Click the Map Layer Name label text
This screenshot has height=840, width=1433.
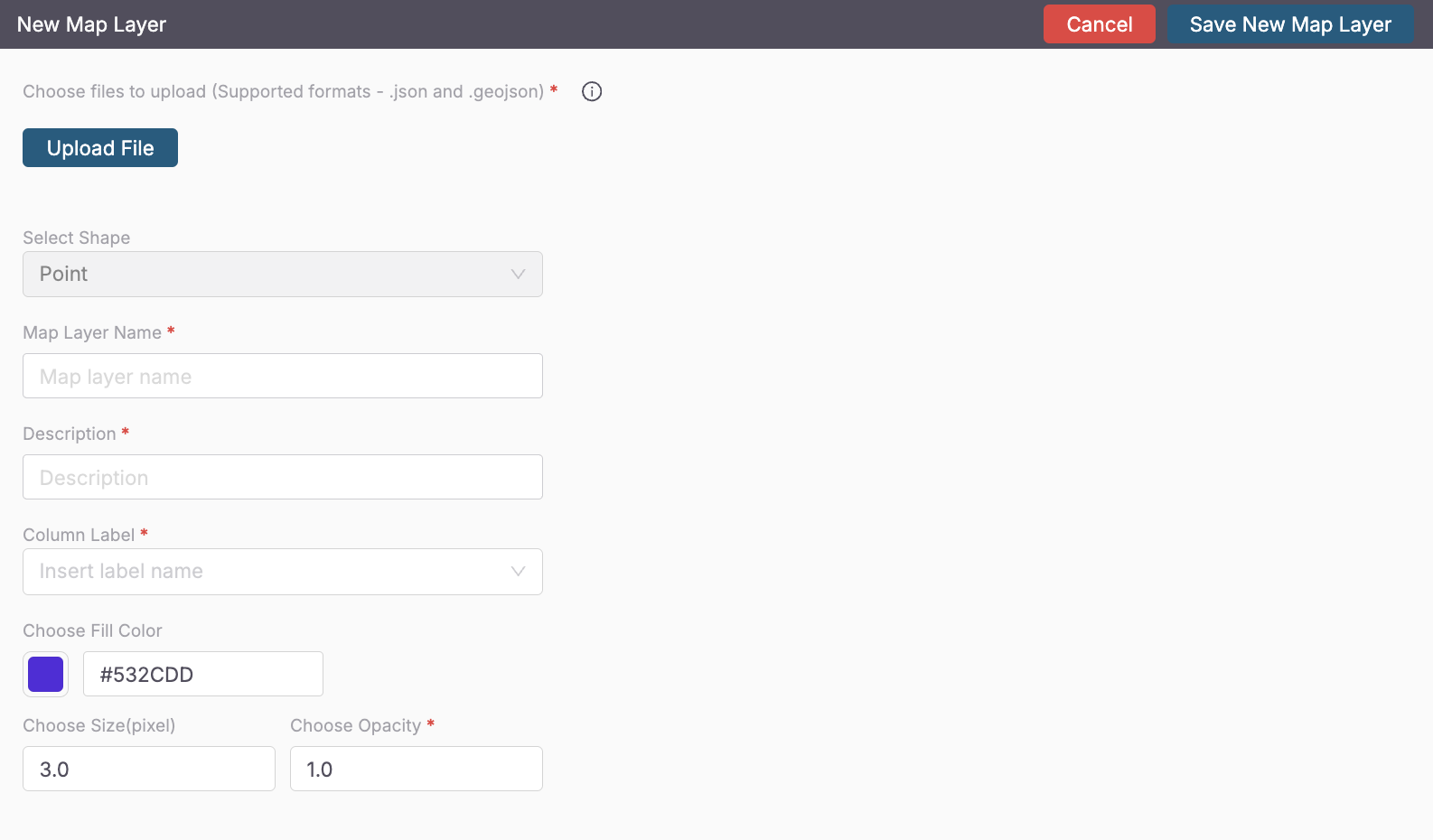(92, 333)
